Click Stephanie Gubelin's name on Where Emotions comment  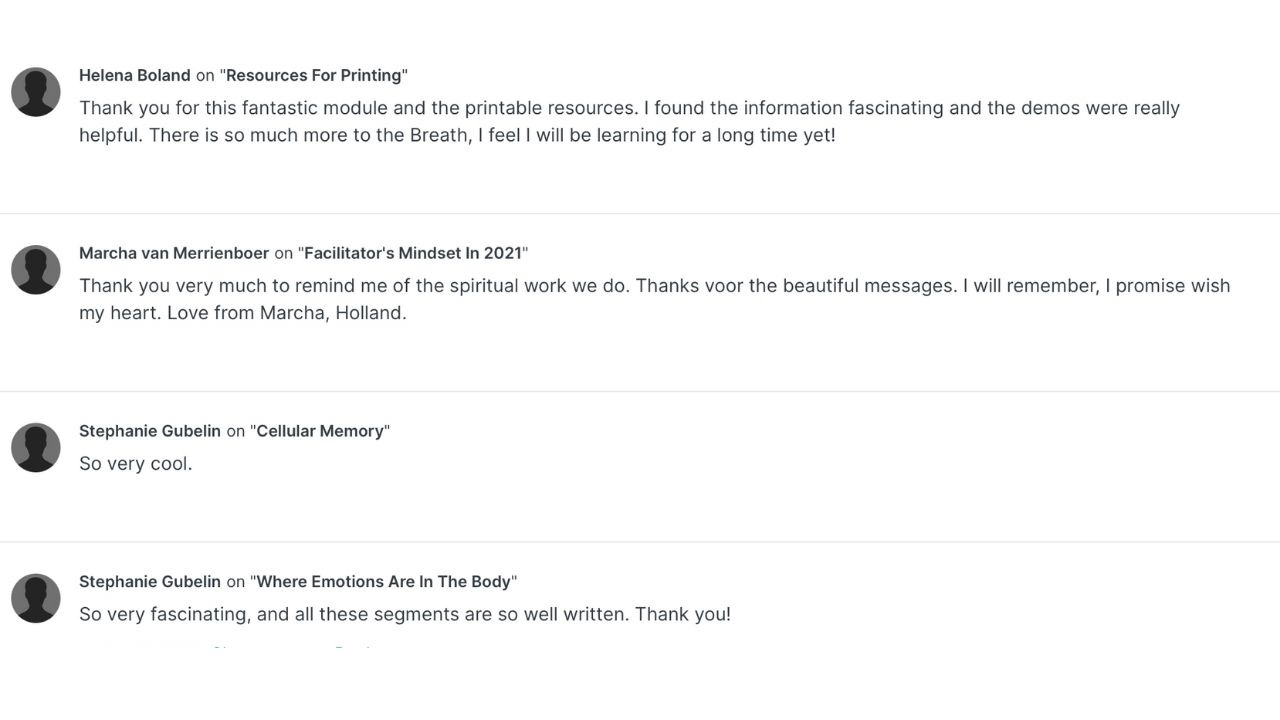(150, 581)
